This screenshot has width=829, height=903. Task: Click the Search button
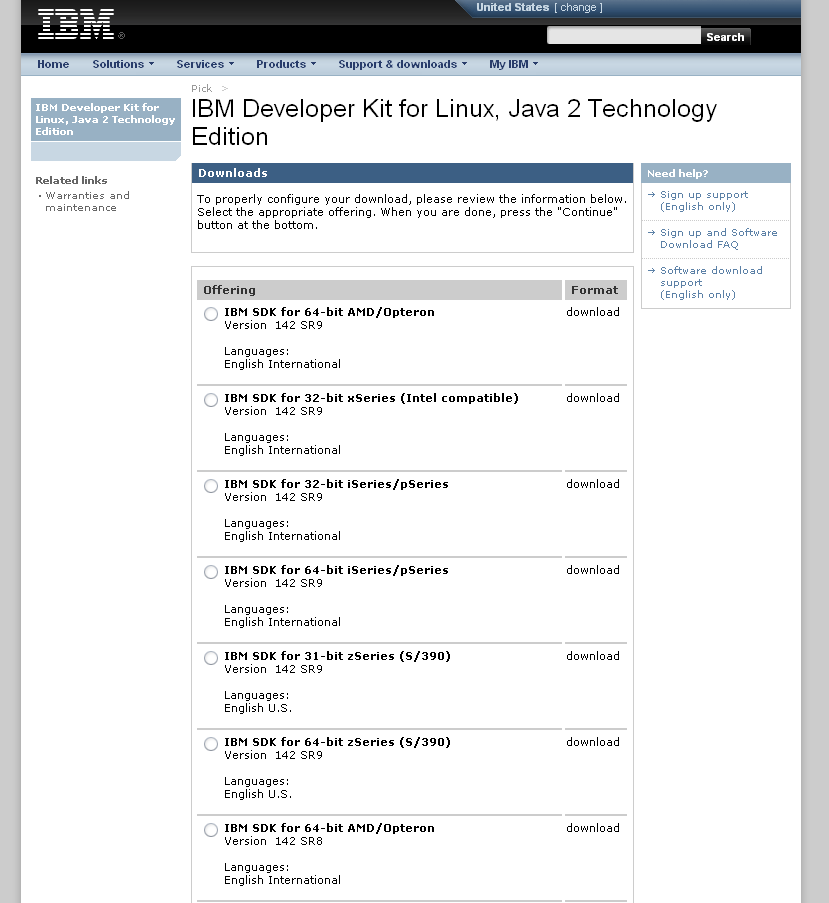coord(725,37)
